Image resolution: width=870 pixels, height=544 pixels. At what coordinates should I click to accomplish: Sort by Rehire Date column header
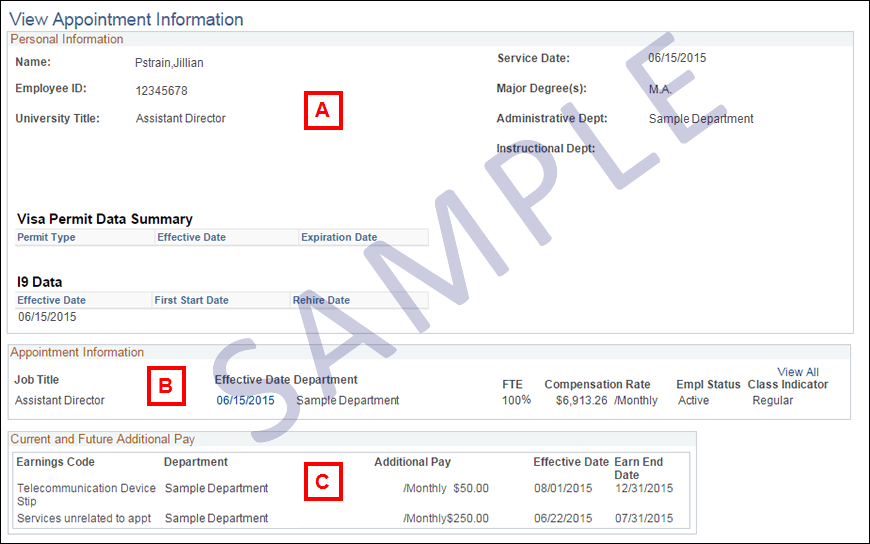click(321, 300)
